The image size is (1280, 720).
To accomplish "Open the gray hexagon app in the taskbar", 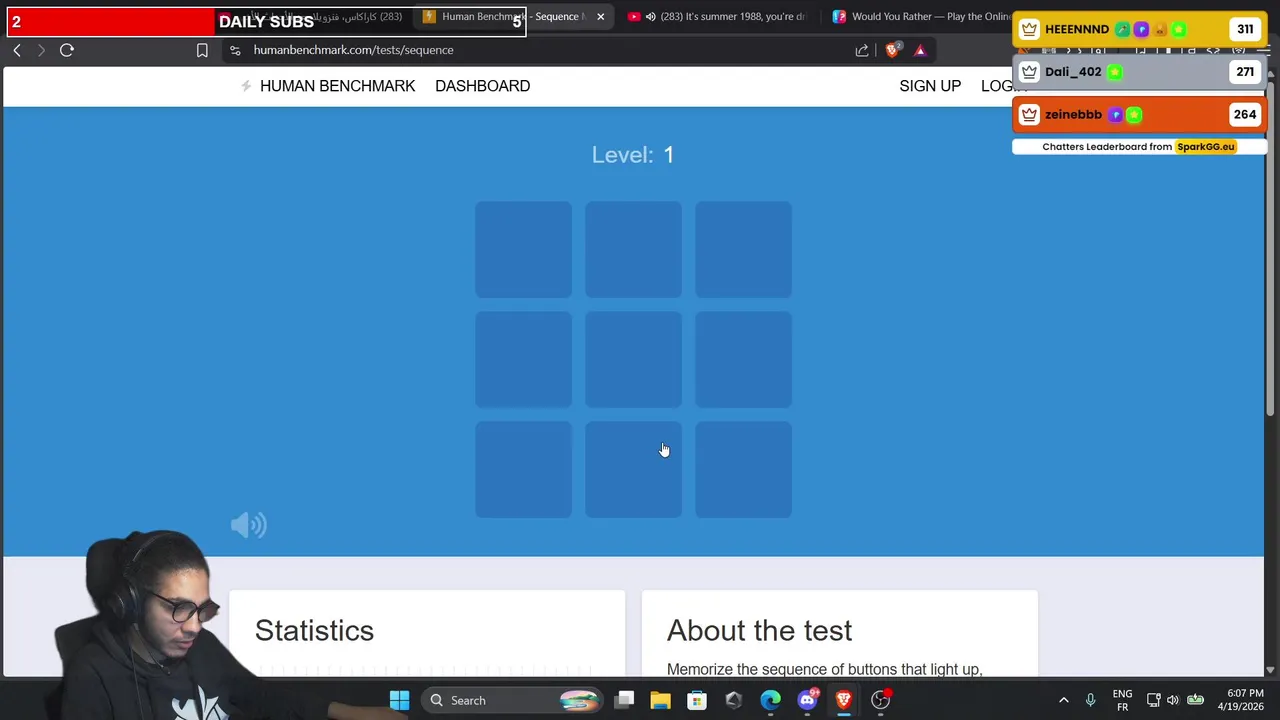I will click(x=734, y=700).
